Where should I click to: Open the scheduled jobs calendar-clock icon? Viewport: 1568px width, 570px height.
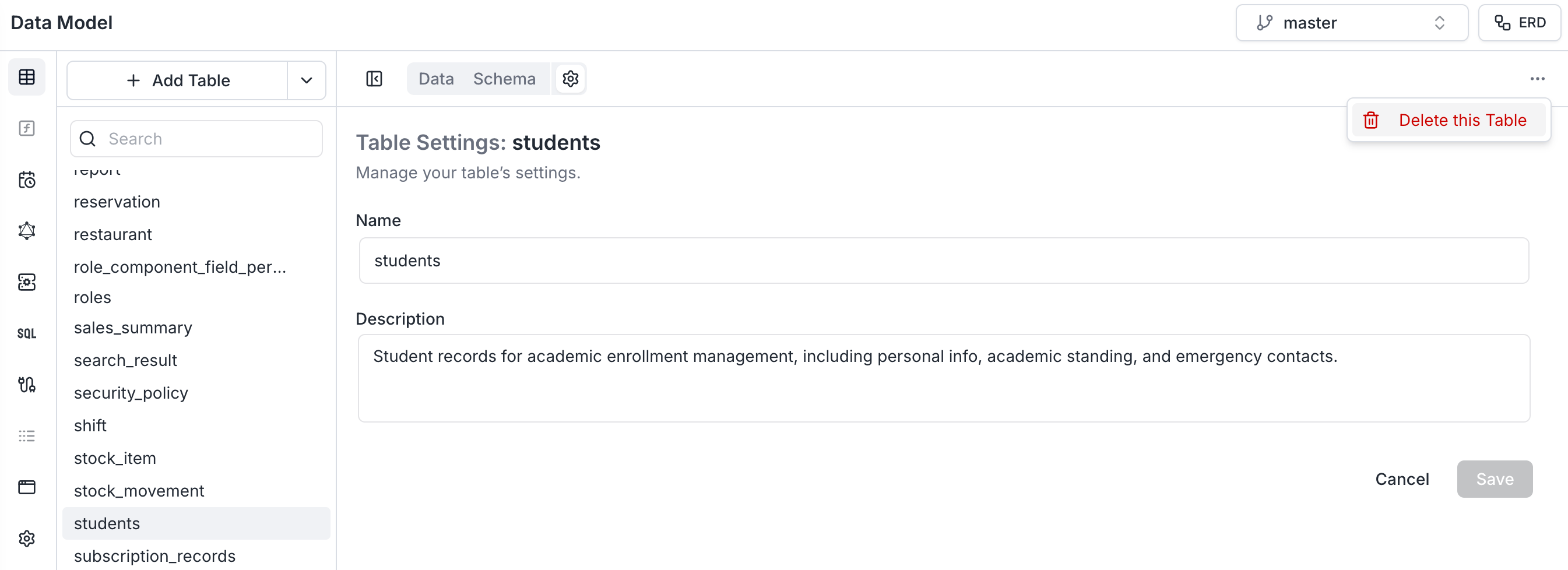point(27,180)
